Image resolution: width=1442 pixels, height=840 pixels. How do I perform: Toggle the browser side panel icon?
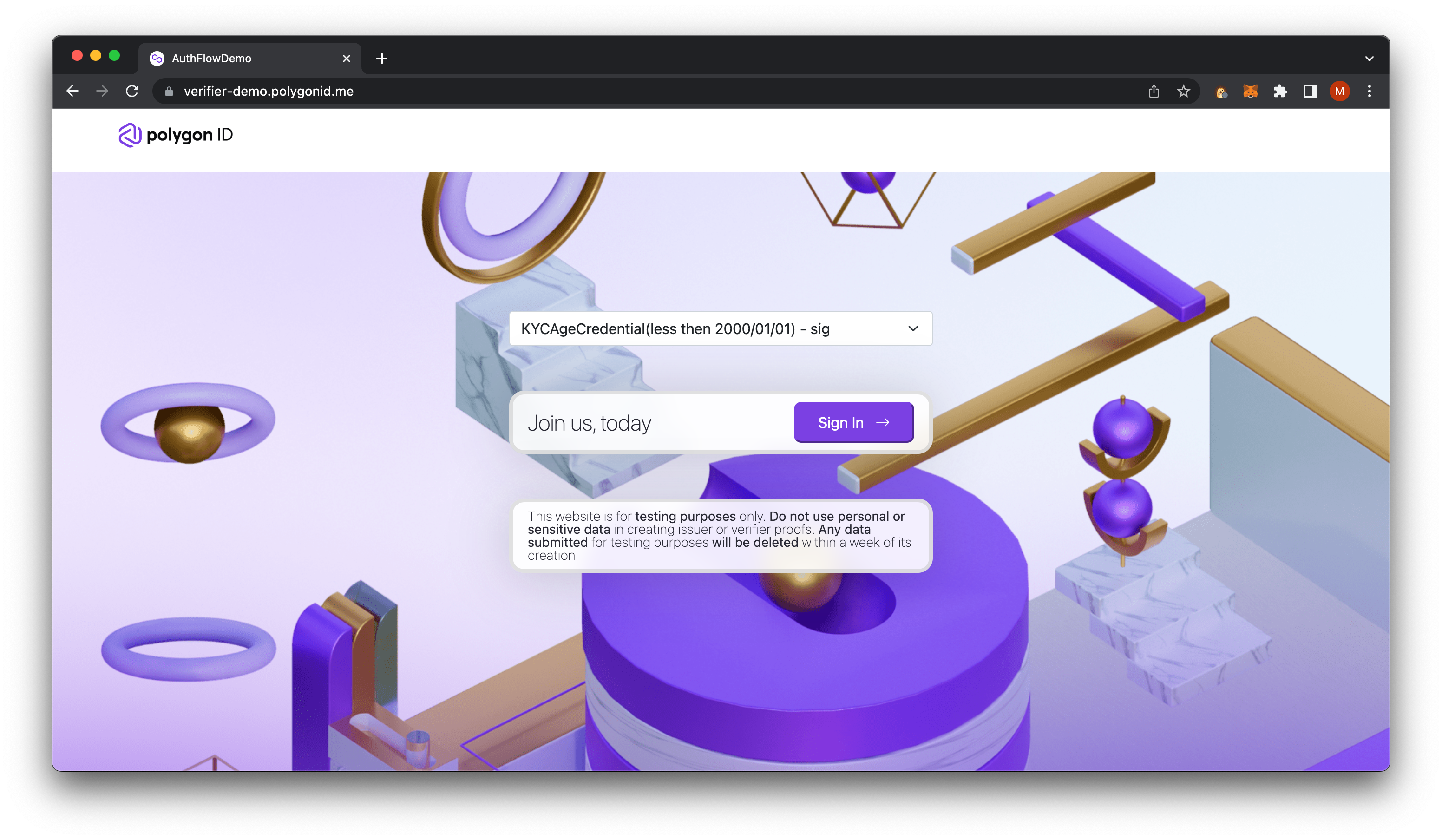click(1310, 91)
